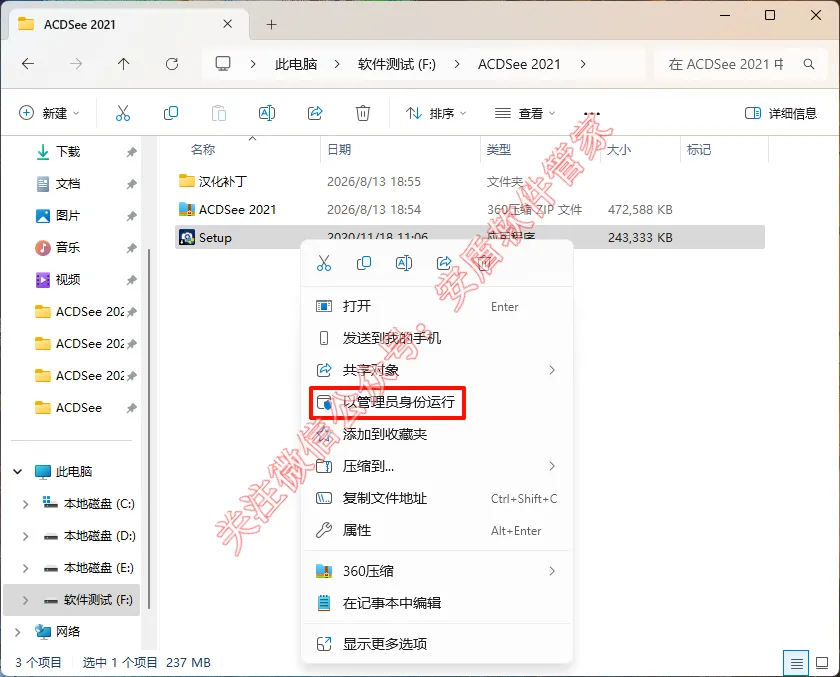Screen dimensions: 840x677
Task: Click 软件测试 (F:) in the address bar
Action: pos(396,64)
